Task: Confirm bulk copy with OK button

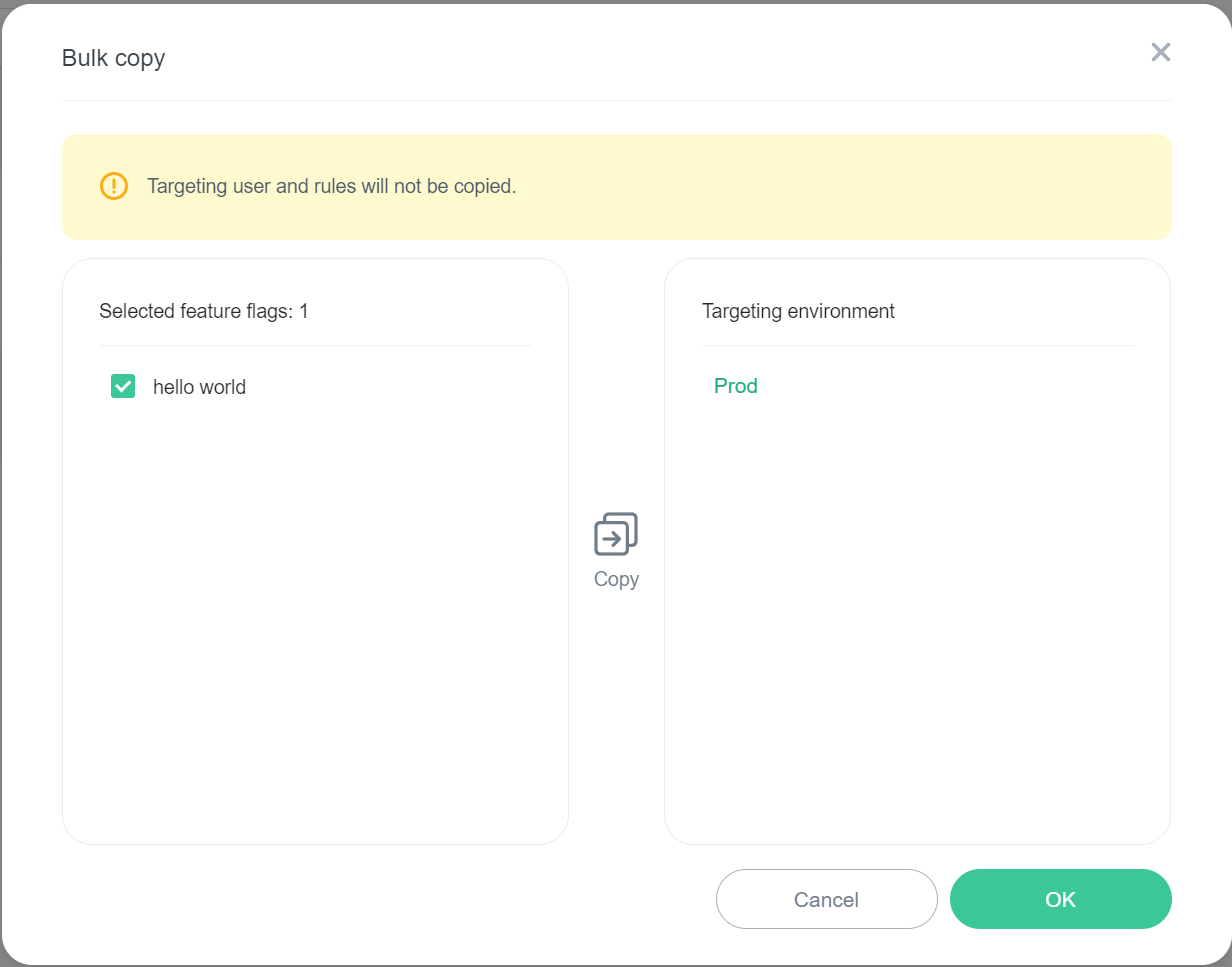Action: tap(1060, 900)
